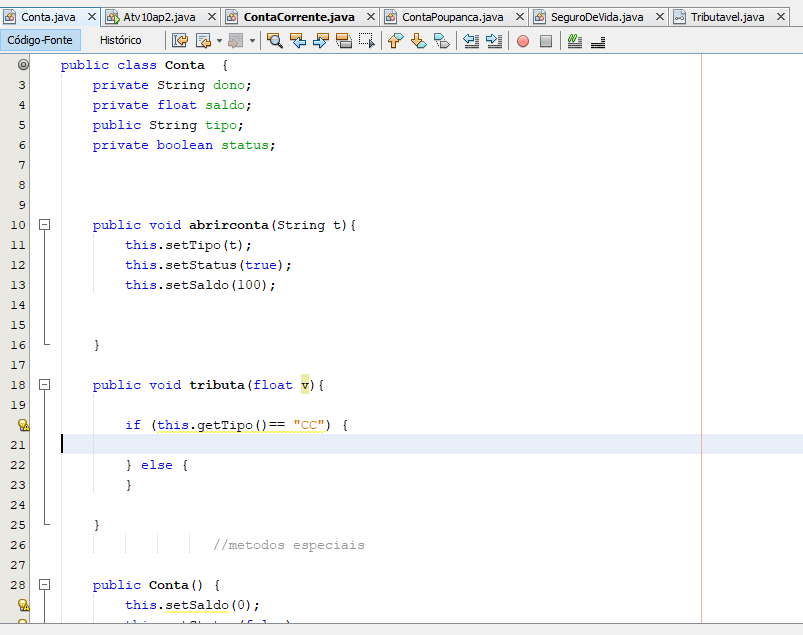Click the Last Edit location icon
This screenshot has width=803, height=635.
pos(180,41)
